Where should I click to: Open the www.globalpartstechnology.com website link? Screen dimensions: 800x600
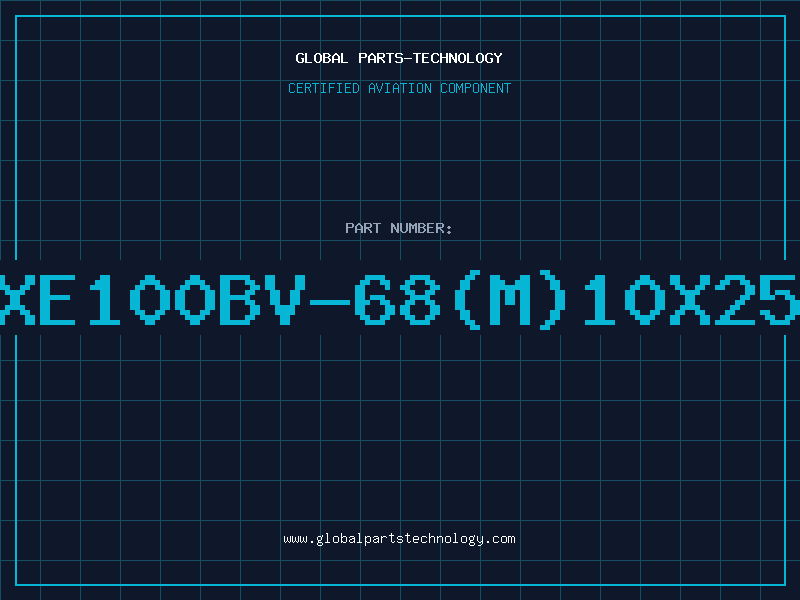tap(399, 539)
